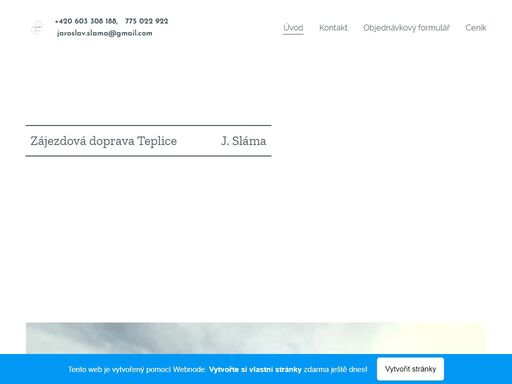Click the Vytvořit stránky button
The image size is (512, 384).
click(x=410, y=369)
